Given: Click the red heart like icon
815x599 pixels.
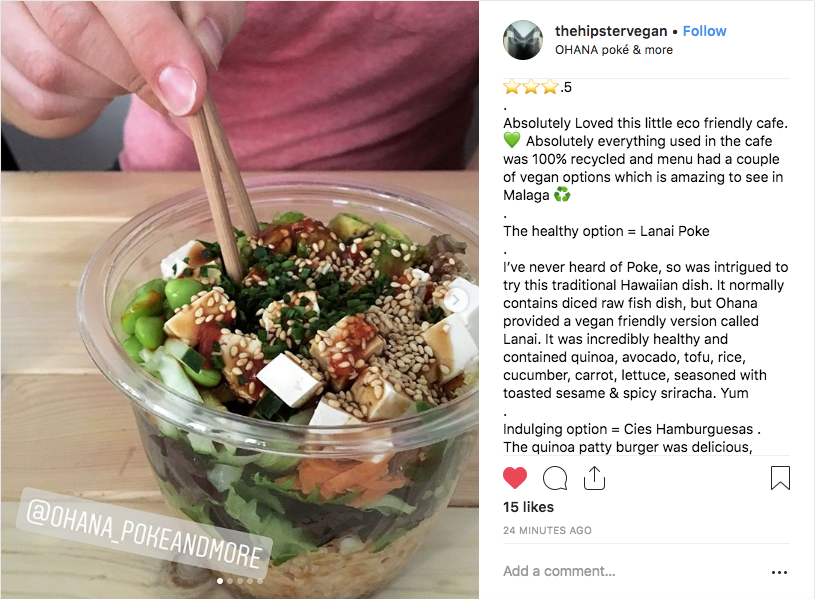Looking at the screenshot, I should (x=515, y=478).
